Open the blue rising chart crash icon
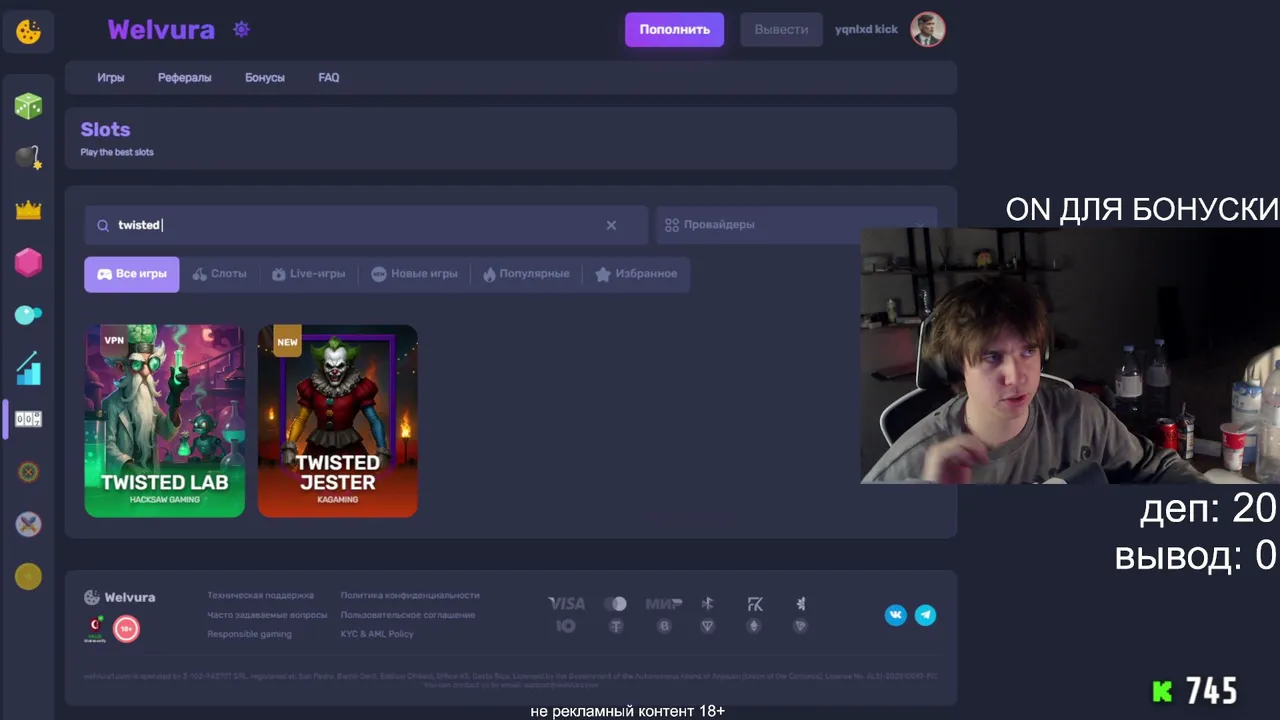This screenshot has width=1280, height=720. pyautogui.click(x=28, y=368)
